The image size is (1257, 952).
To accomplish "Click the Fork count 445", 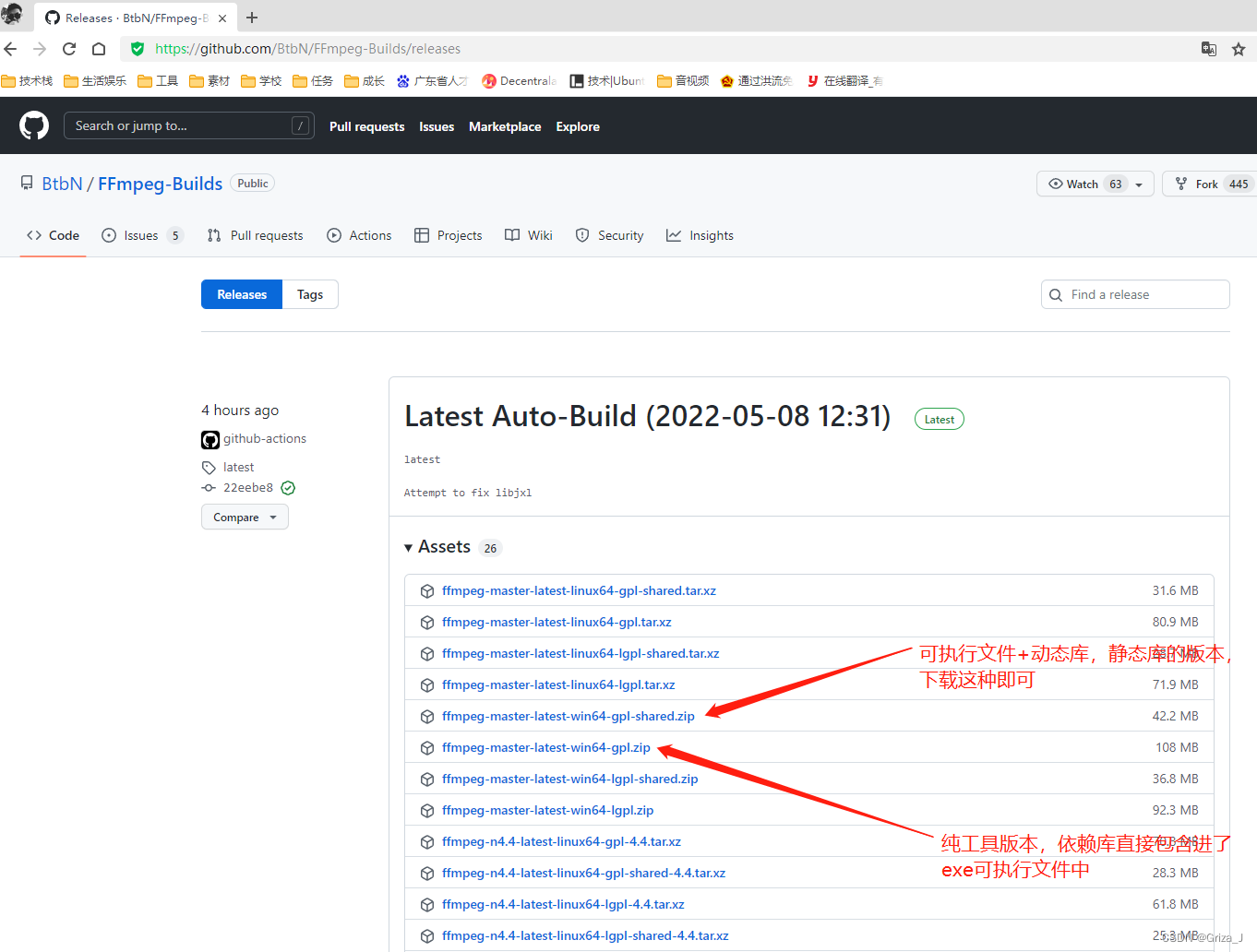I will (x=1239, y=184).
